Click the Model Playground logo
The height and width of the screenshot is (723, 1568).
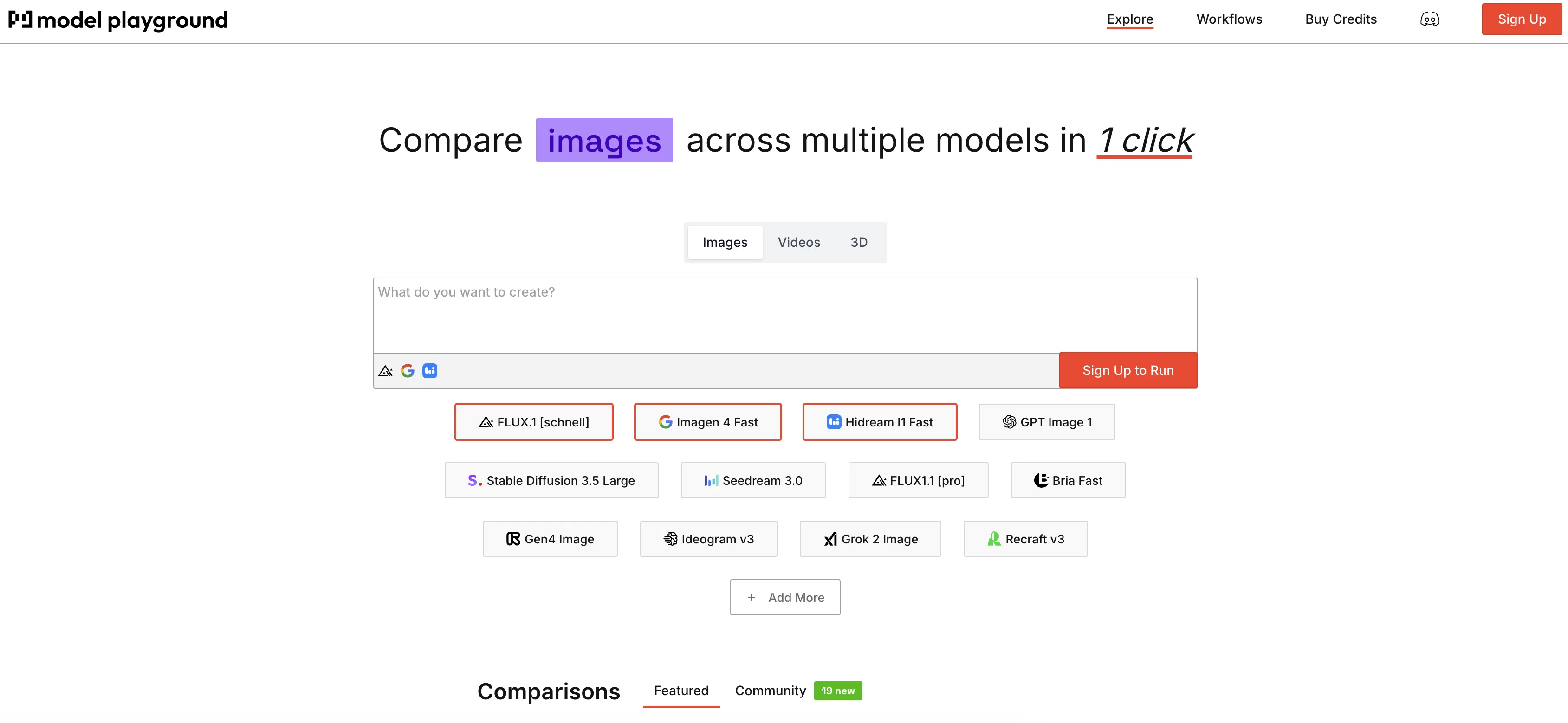[118, 20]
